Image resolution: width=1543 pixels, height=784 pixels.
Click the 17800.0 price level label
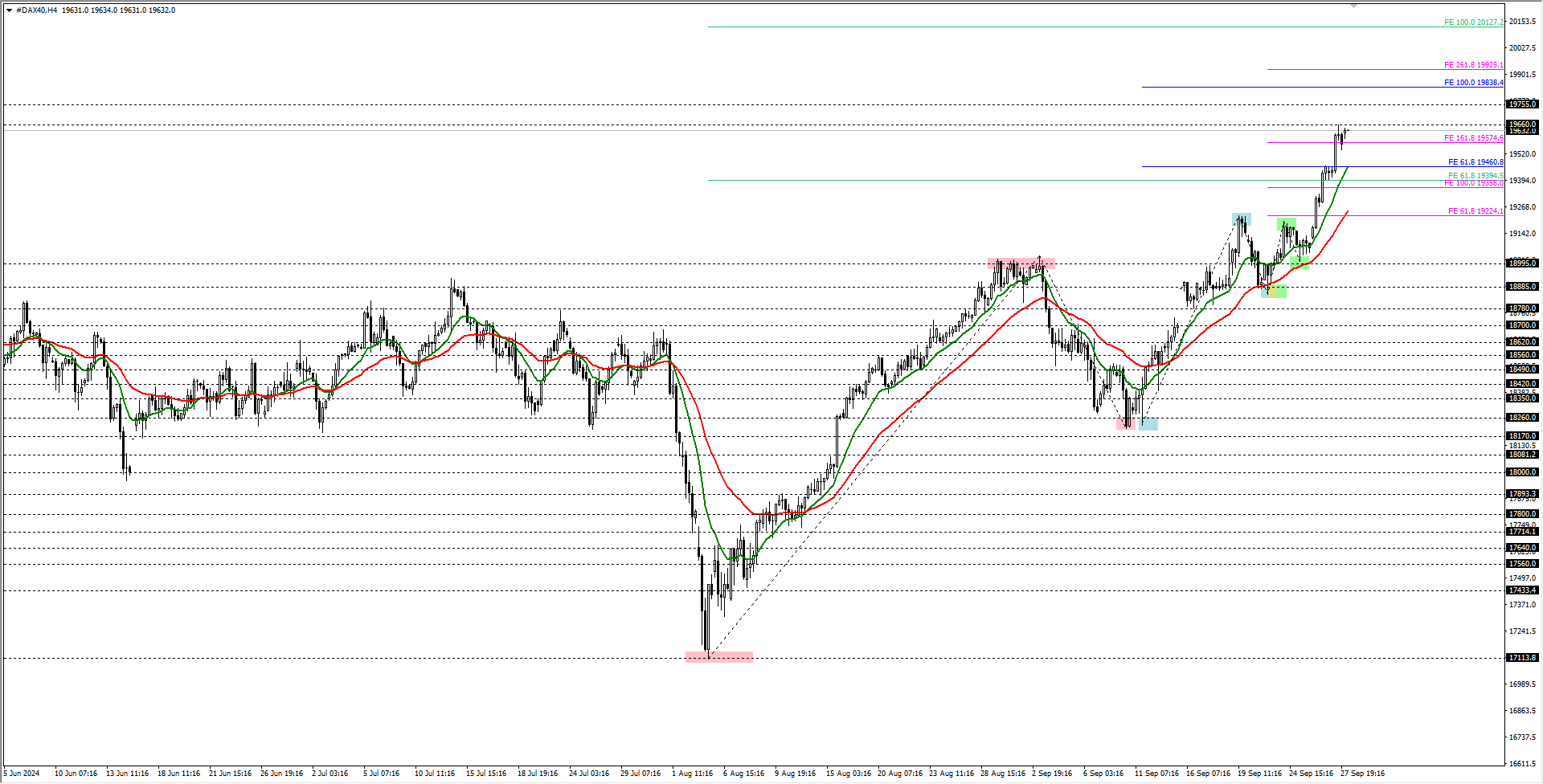click(x=1522, y=514)
